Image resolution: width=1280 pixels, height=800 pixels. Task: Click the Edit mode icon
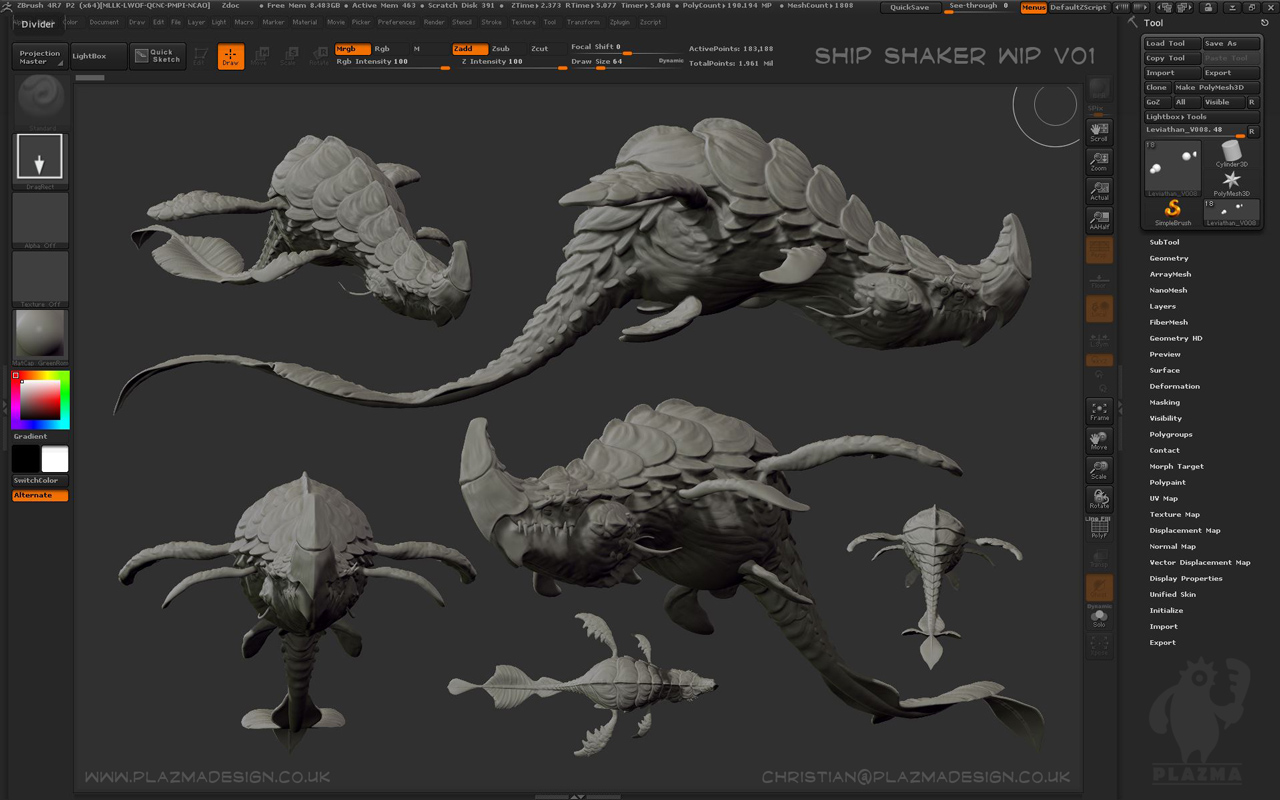click(x=201, y=57)
